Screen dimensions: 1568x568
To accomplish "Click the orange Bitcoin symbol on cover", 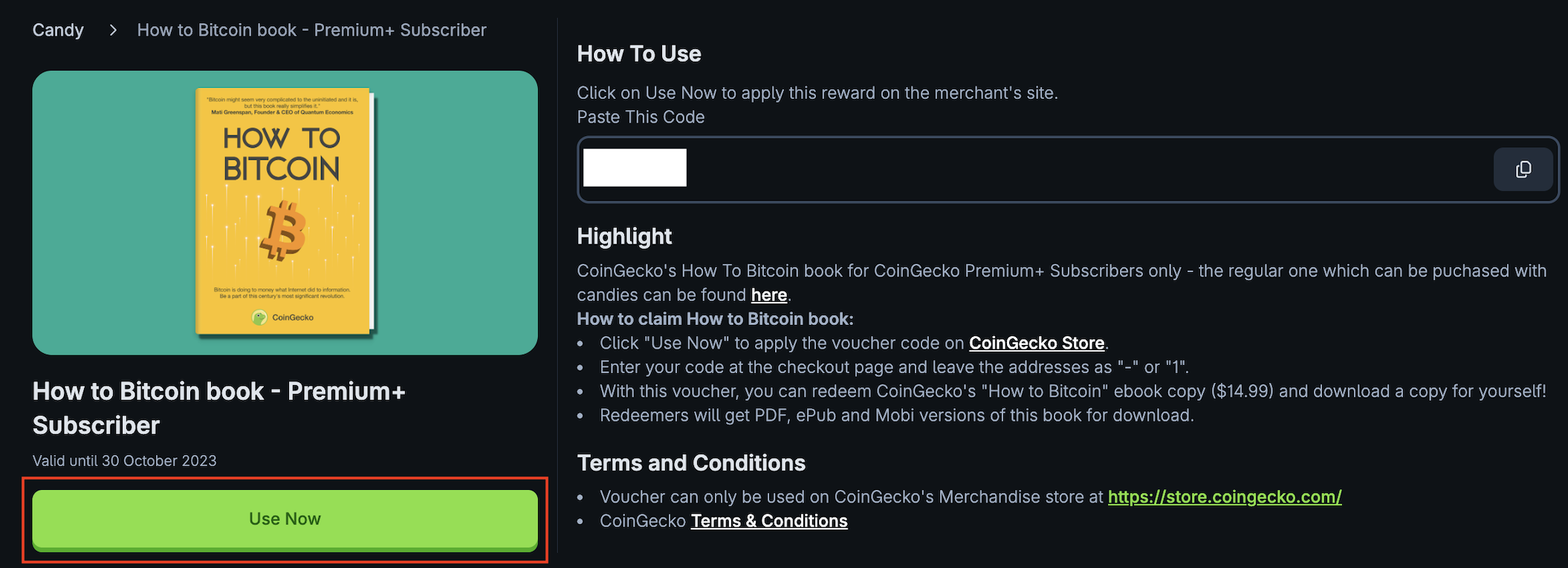I will (282, 230).
